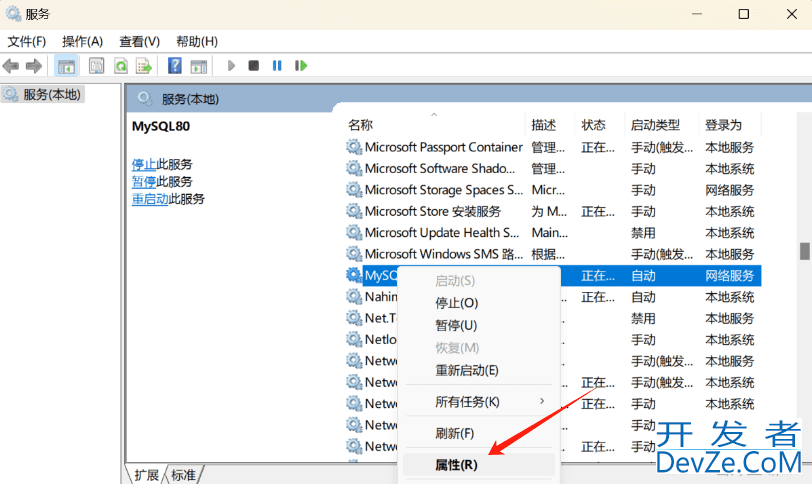Toggle the console tree pane toolbar icon

click(66, 66)
